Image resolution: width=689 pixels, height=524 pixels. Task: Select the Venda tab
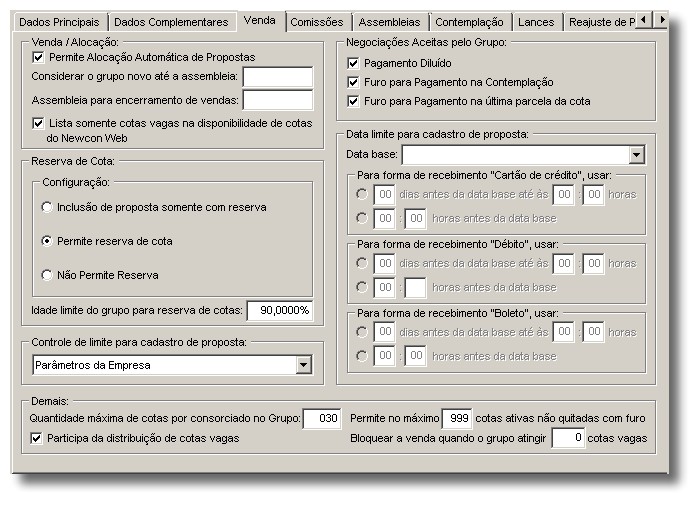click(x=260, y=20)
